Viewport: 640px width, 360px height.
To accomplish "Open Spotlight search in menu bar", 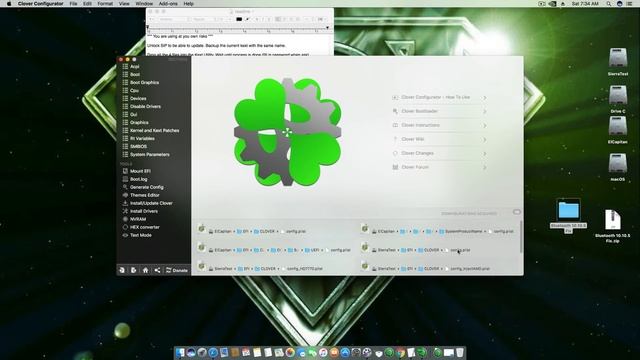I will pyautogui.click(x=608, y=4).
